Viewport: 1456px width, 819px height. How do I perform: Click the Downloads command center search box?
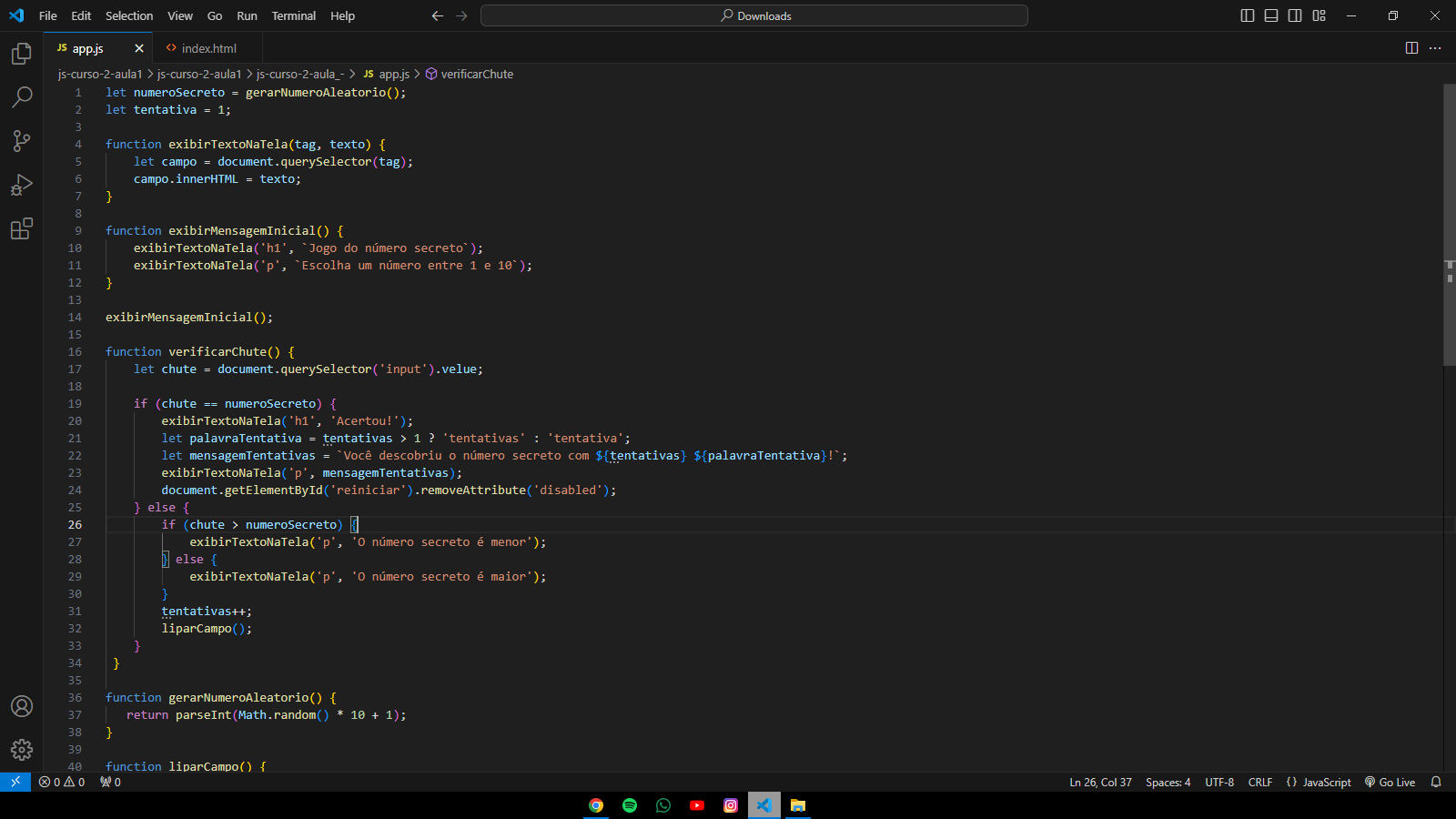(754, 15)
